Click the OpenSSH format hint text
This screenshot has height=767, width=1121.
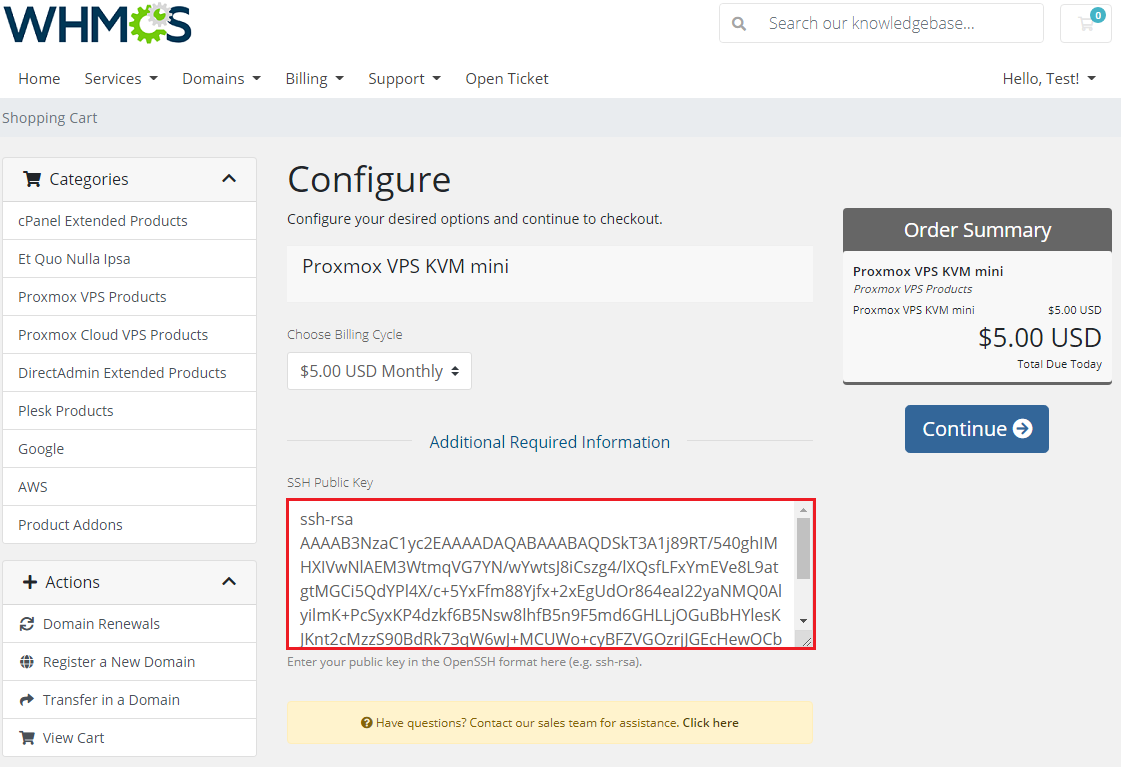(465, 662)
